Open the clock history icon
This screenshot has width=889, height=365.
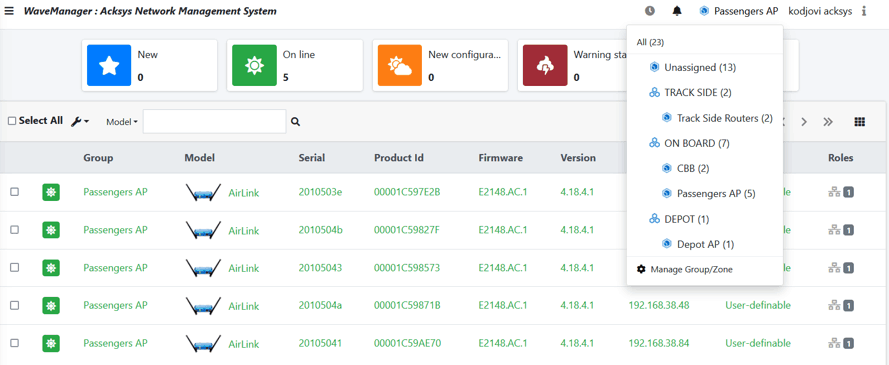coord(650,11)
